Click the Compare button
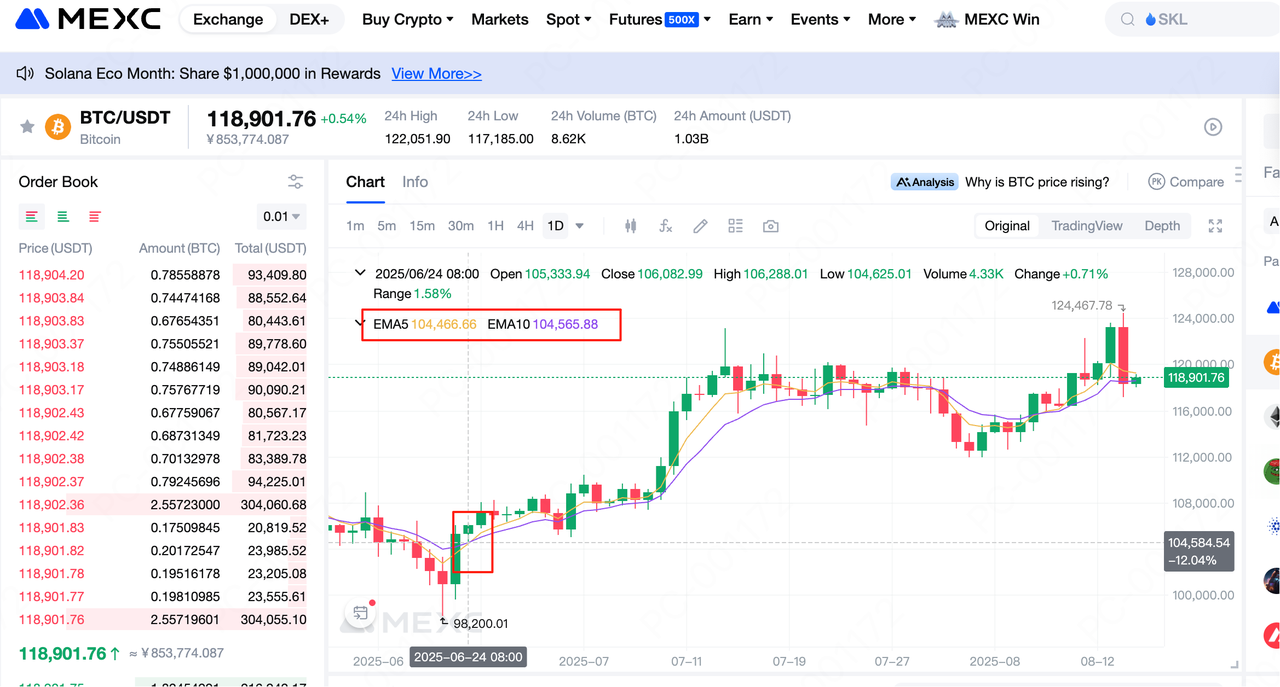The width and height of the screenshot is (1280, 687). 1186,182
